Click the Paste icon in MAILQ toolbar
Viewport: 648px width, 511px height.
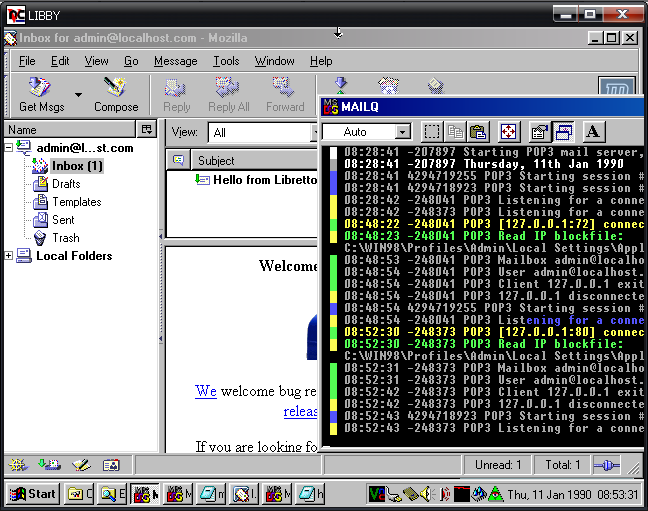pyautogui.click(x=478, y=132)
